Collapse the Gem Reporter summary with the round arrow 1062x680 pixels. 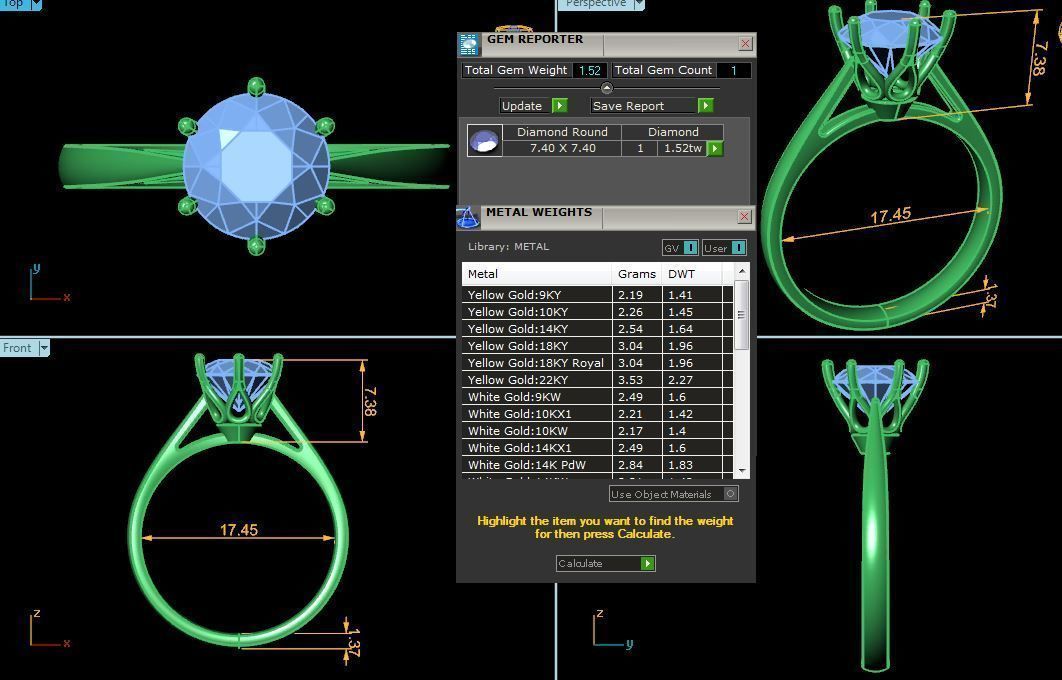(607, 88)
